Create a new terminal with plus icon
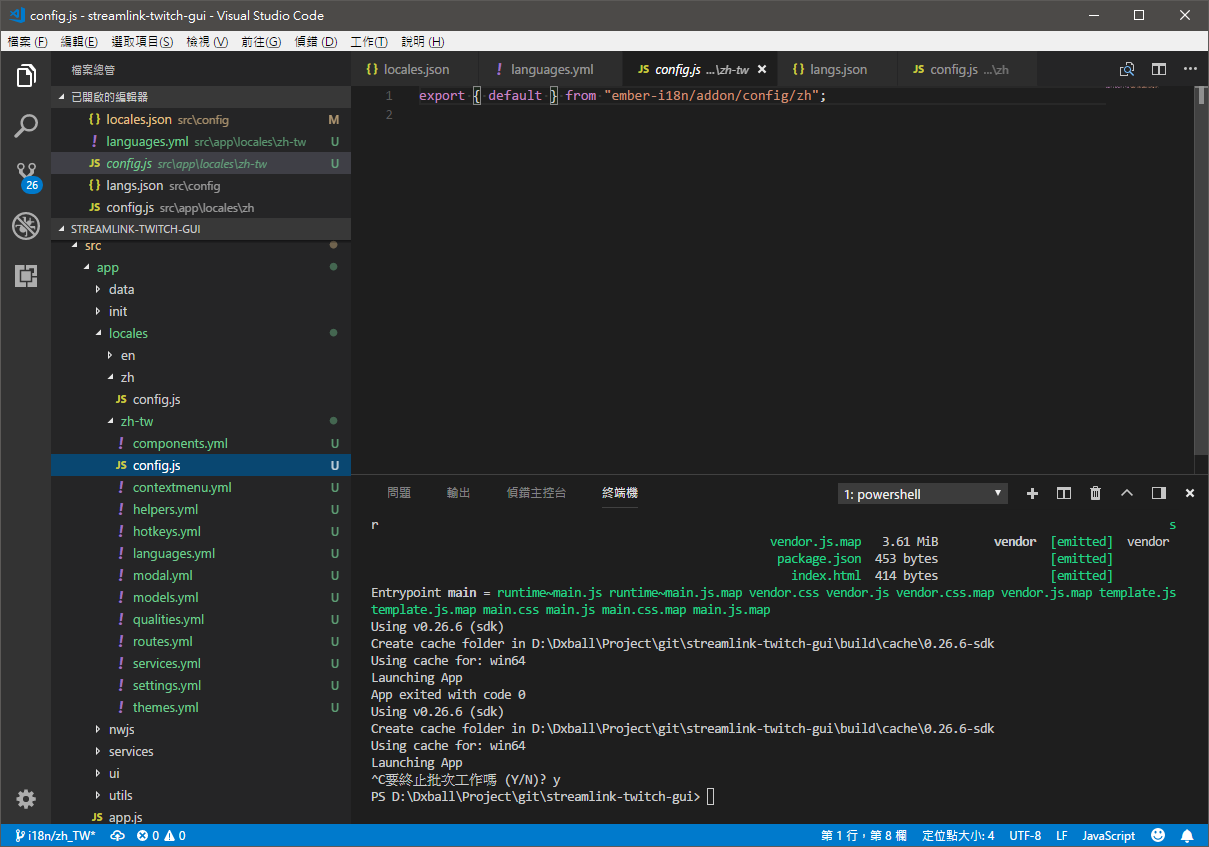Viewport: 1209px width, 847px height. [1032, 493]
